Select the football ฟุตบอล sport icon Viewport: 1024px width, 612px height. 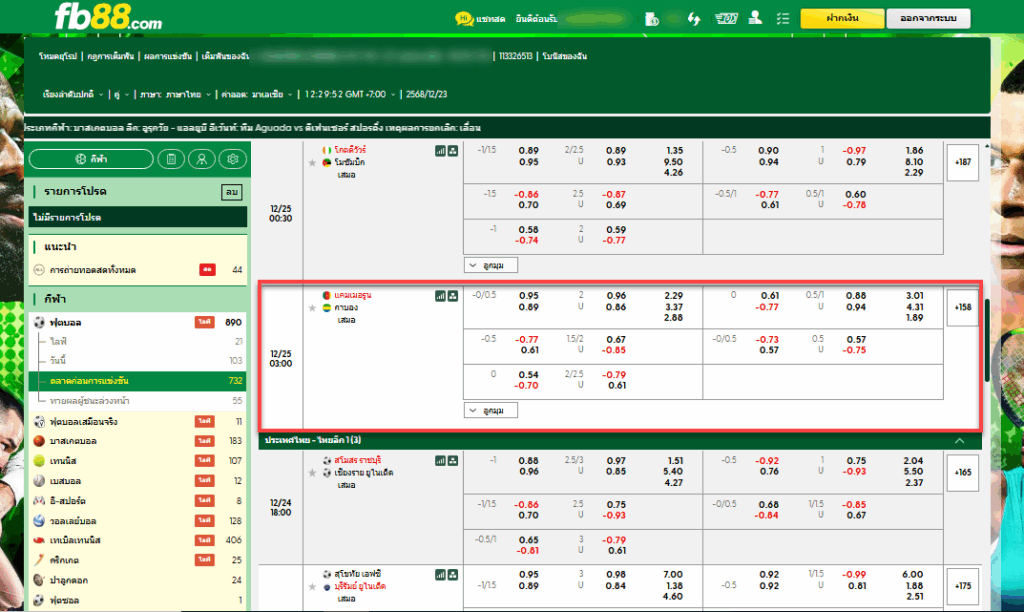coord(39,322)
